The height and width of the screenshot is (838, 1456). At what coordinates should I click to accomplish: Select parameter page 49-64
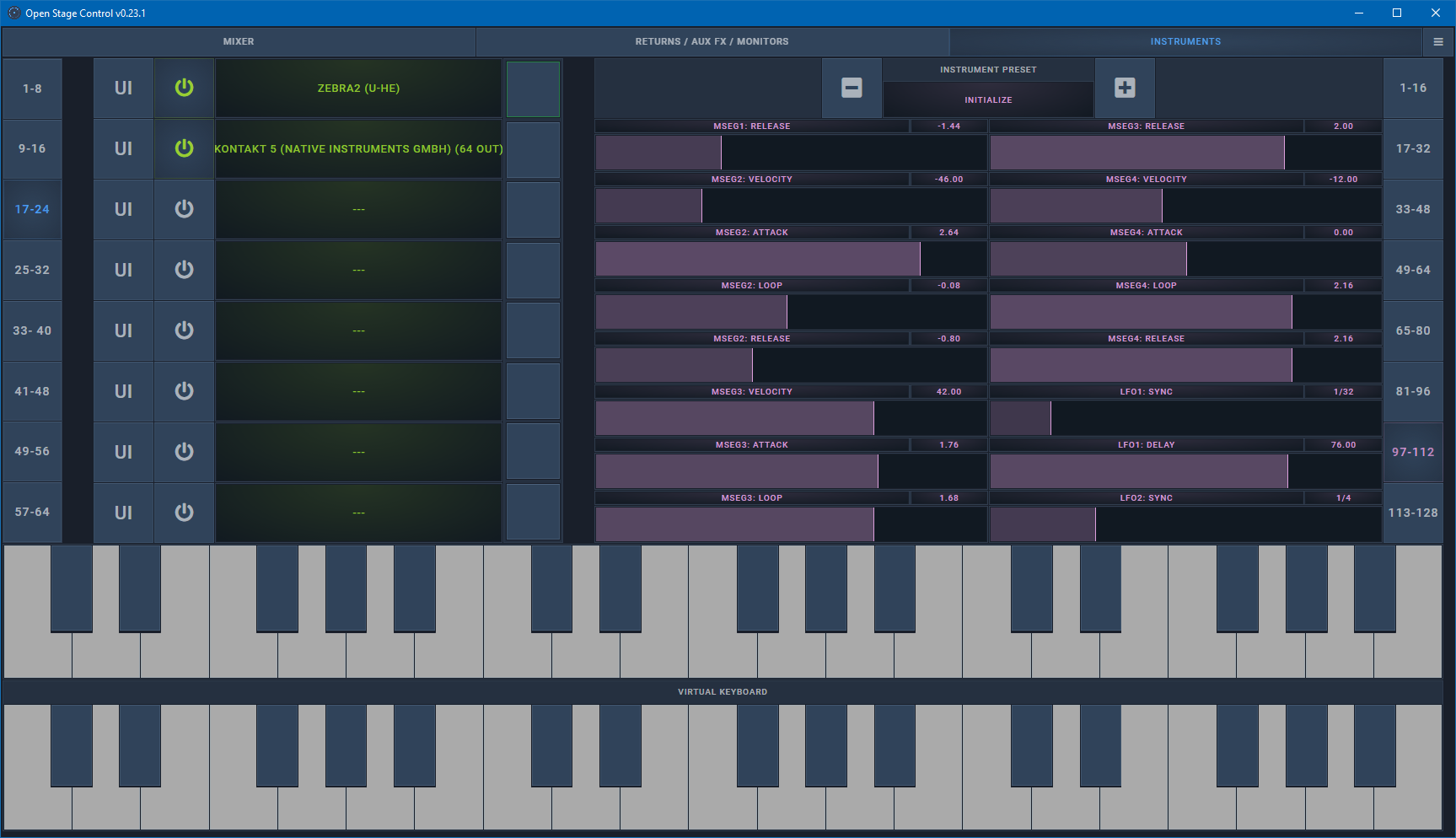[x=1413, y=270]
